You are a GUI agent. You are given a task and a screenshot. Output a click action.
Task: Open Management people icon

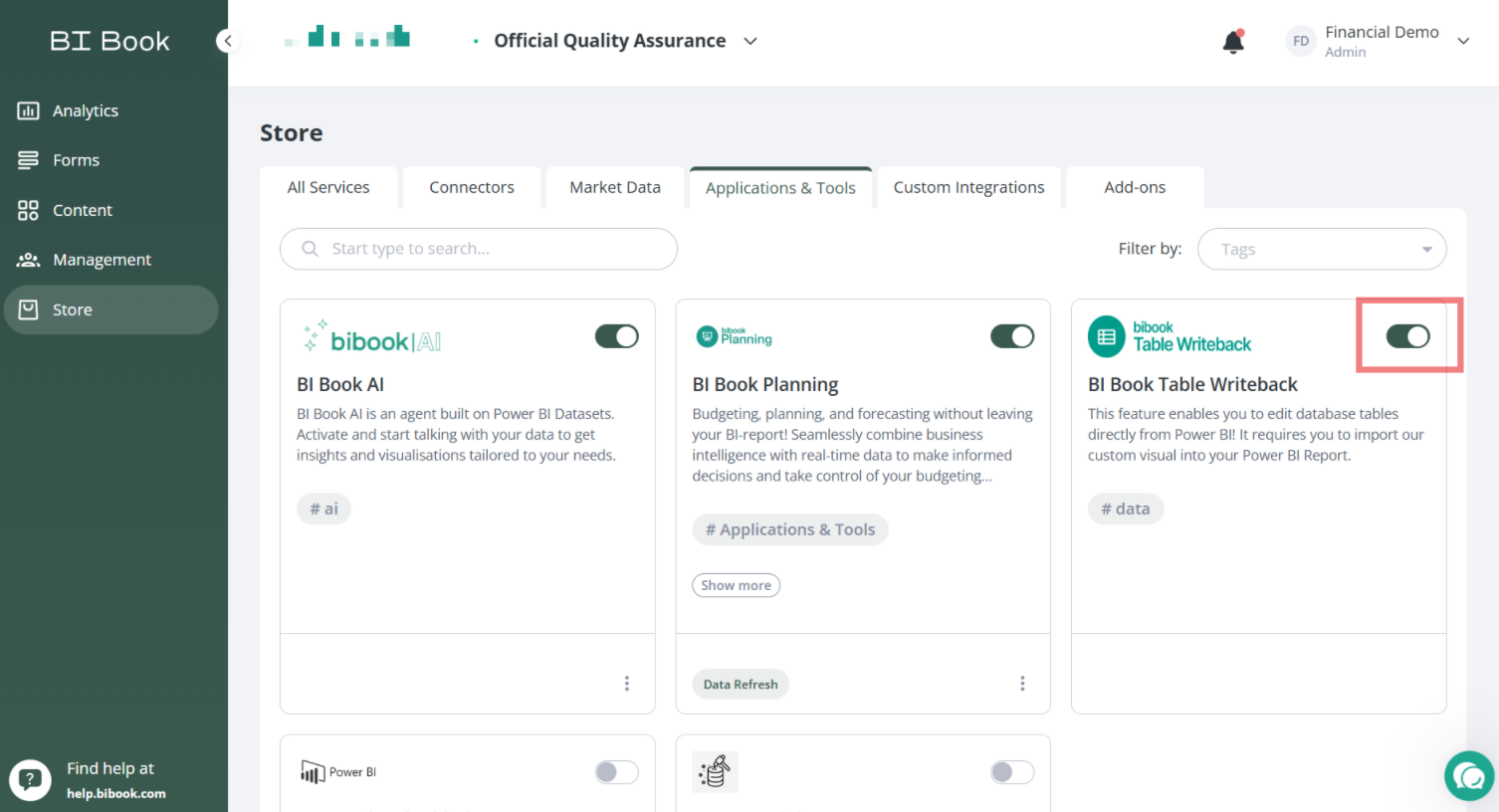28,260
